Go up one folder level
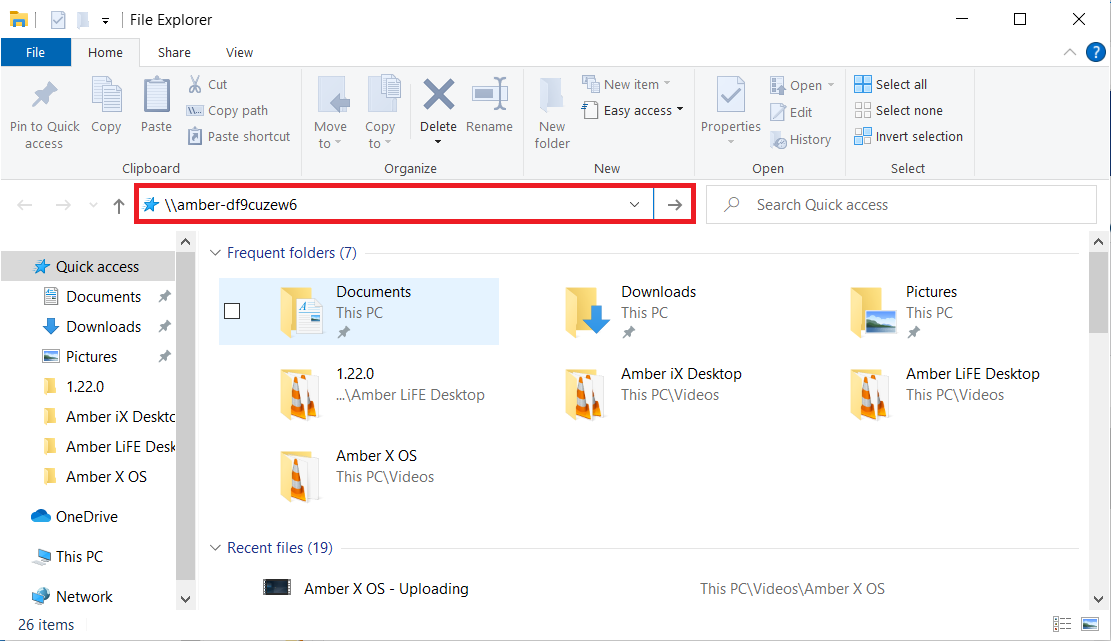Viewport: 1111px width, 641px height. tap(118, 205)
